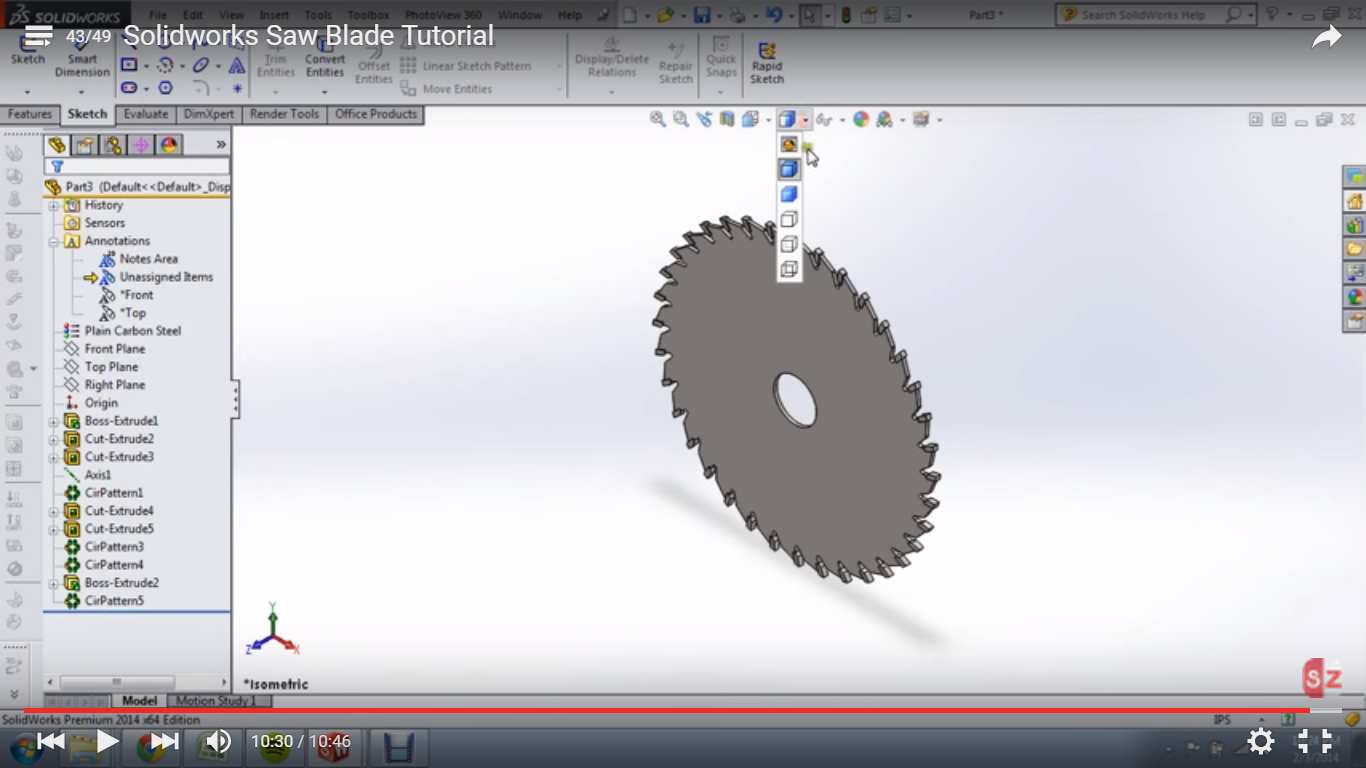This screenshot has height=768, width=1366.
Task: Open the Convert Entities dropdown arrow
Action: (x=325, y=92)
